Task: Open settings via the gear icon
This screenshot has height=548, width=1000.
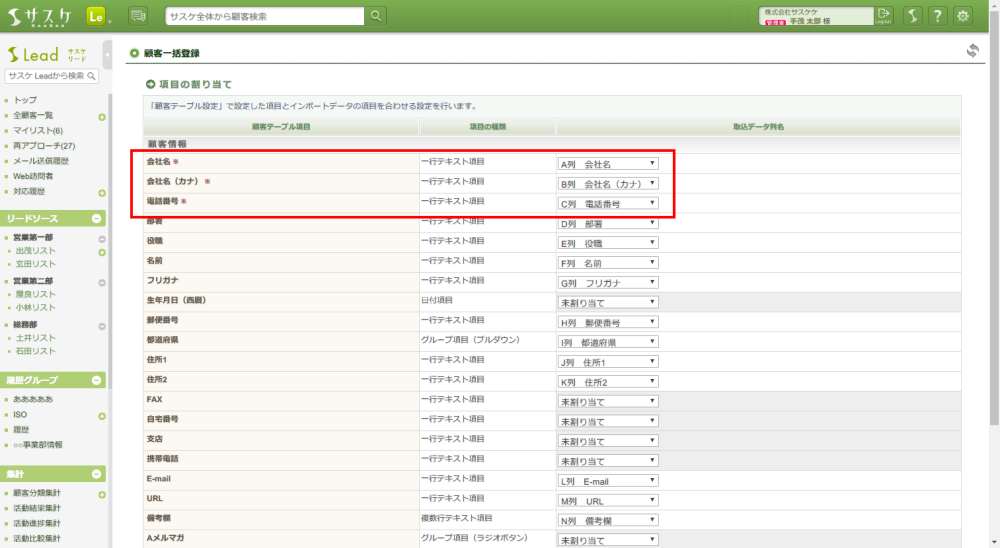Action: [964, 15]
